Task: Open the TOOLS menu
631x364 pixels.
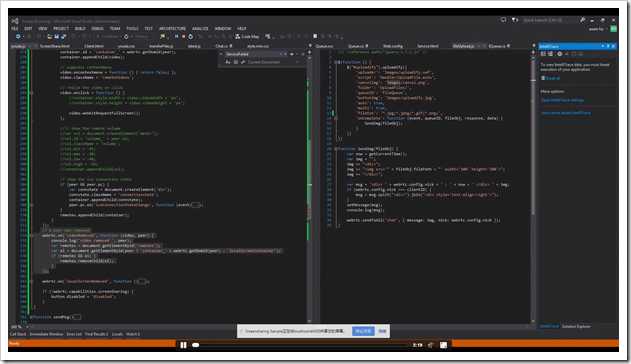Action: 132,29
